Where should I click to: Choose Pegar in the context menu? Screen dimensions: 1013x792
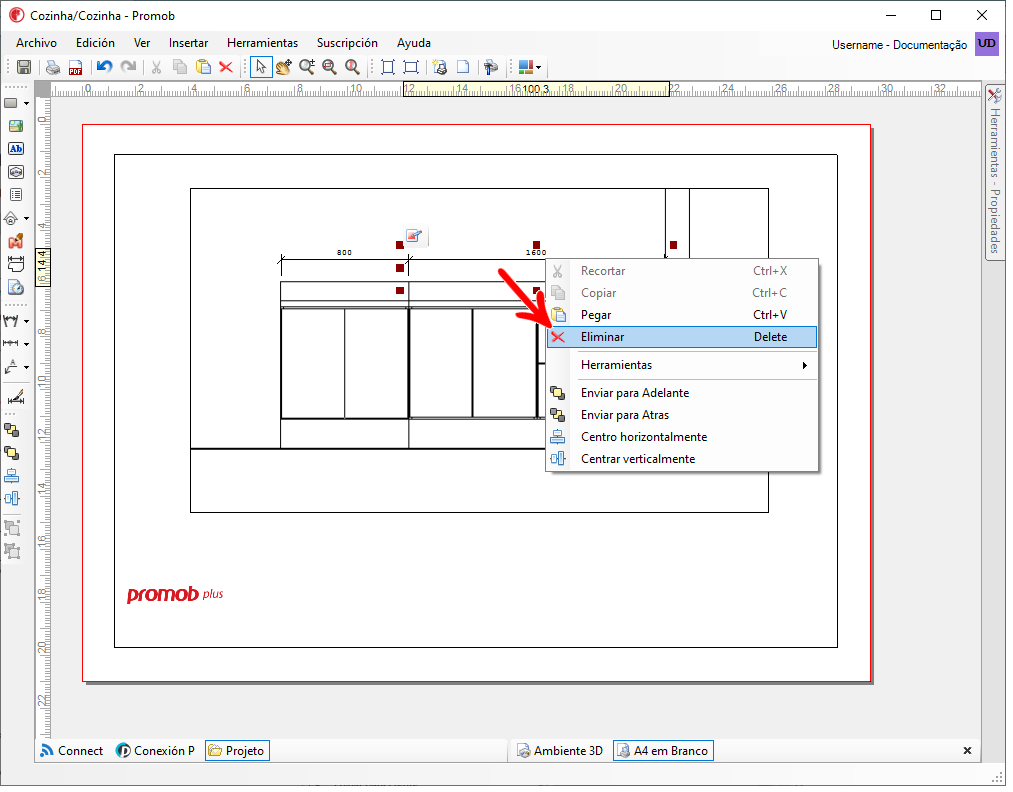click(682, 315)
